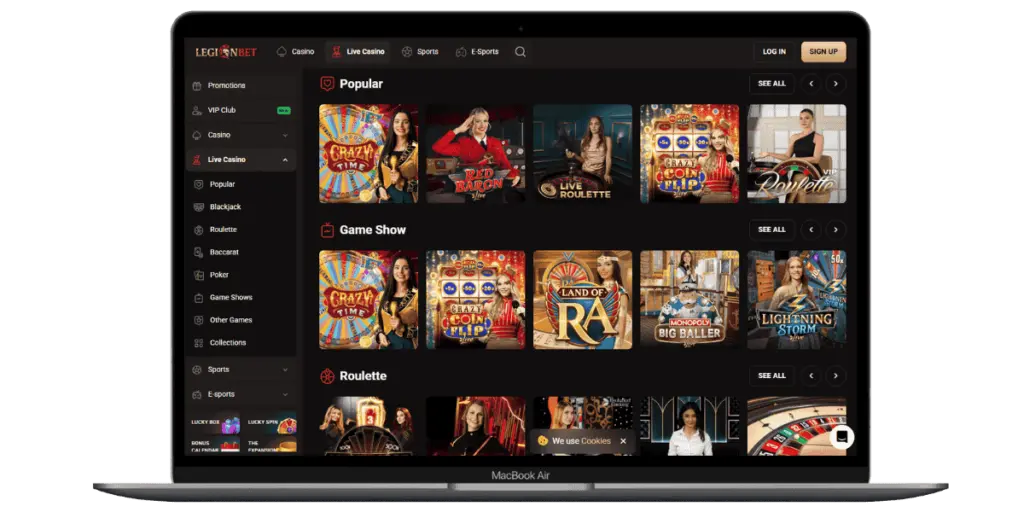
Task: Open the Casino tab in top navigation
Action: (295, 52)
